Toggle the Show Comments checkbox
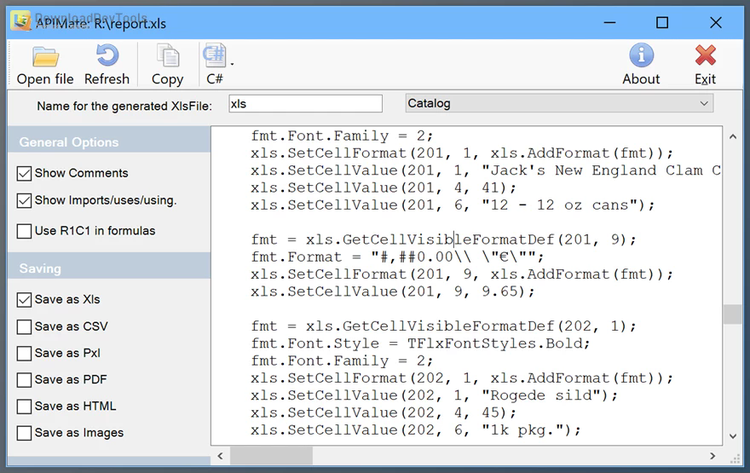Image resolution: width=750 pixels, height=473 pixels. [x=24, y=173]
